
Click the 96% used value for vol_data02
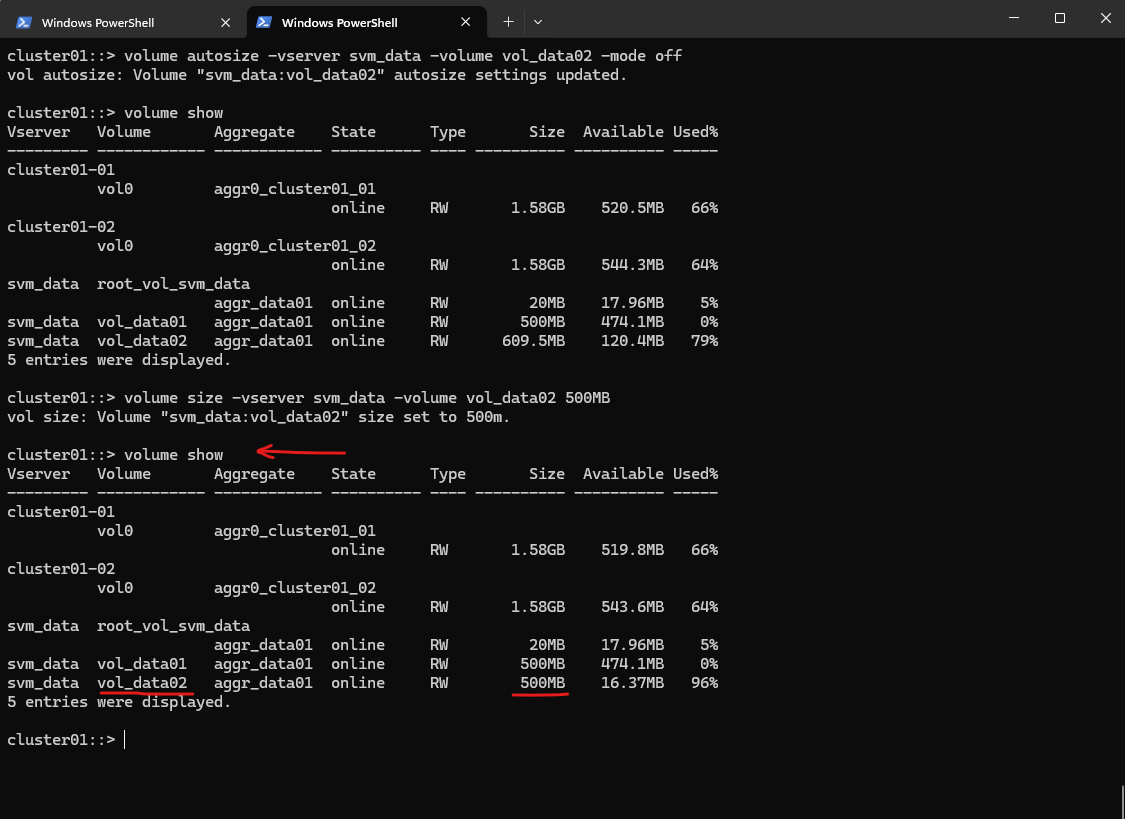click(704, 683)
